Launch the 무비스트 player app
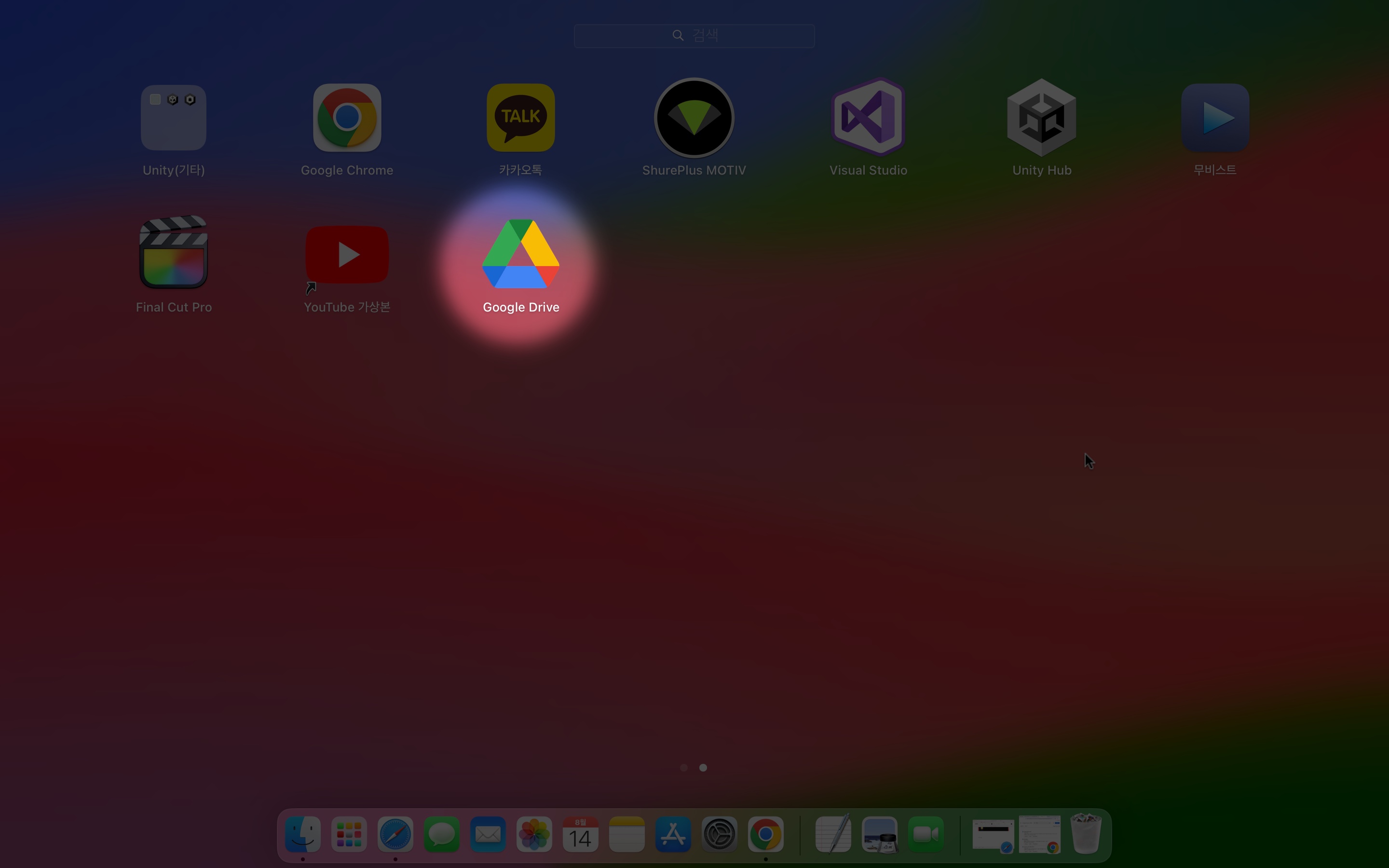The width and height of the screenshot is (1389, 868). [x=1214, y=118]
